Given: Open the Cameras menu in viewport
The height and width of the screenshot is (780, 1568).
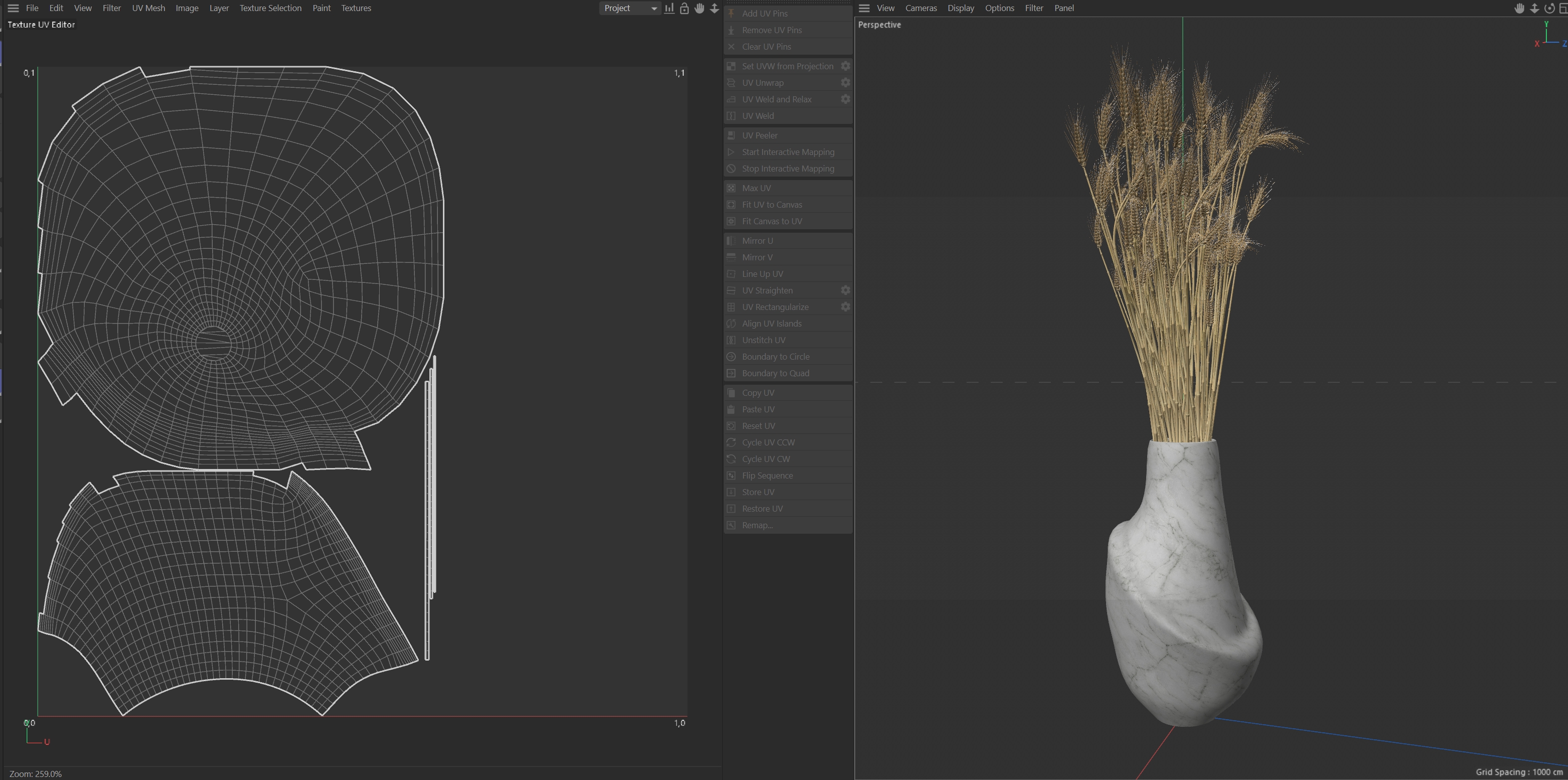Looking at the screenshot, I should click(920, 9).
